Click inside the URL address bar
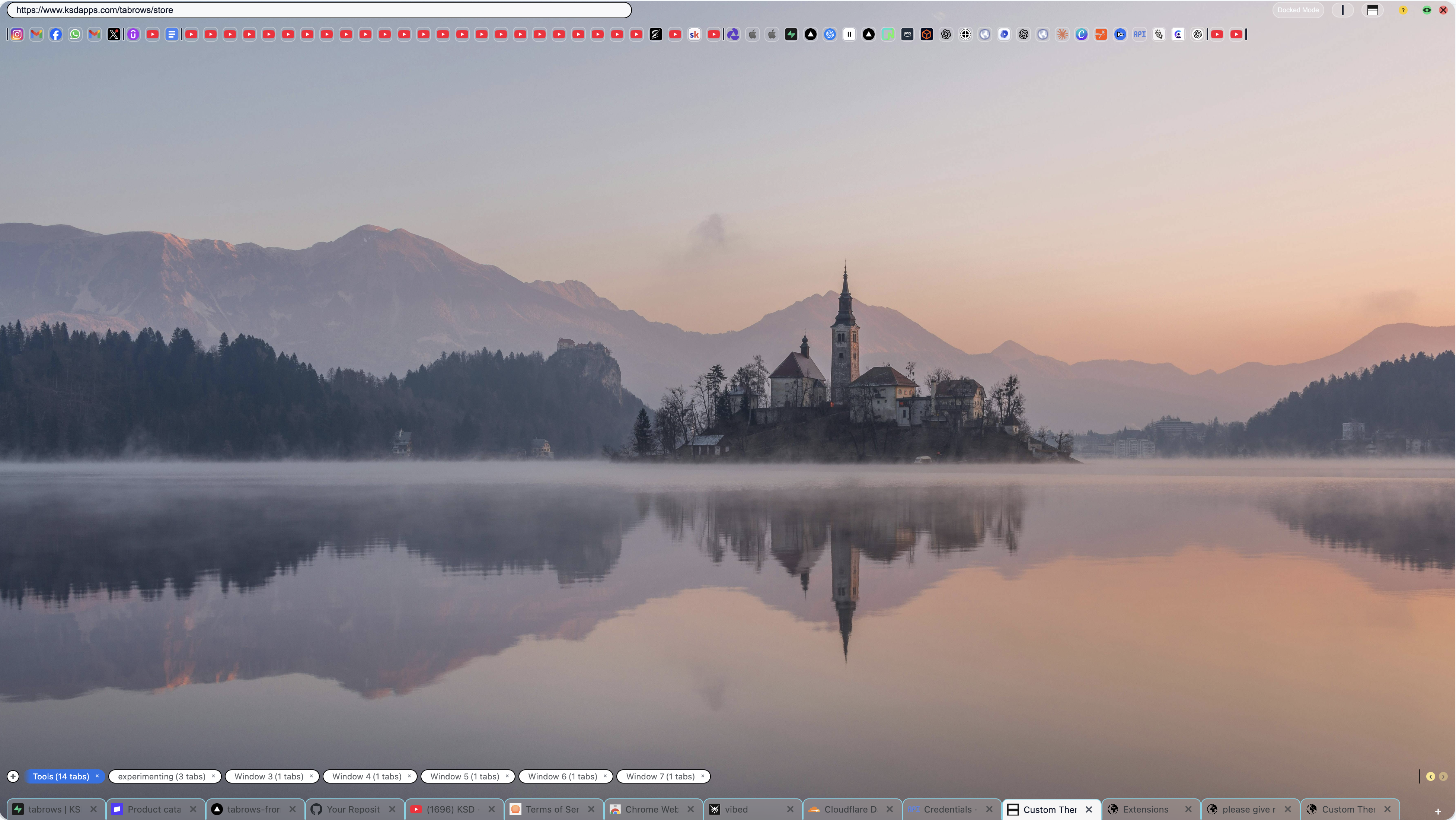This screenshot has height=820, width=1456. pyautogui.click(x=316, y=10)
